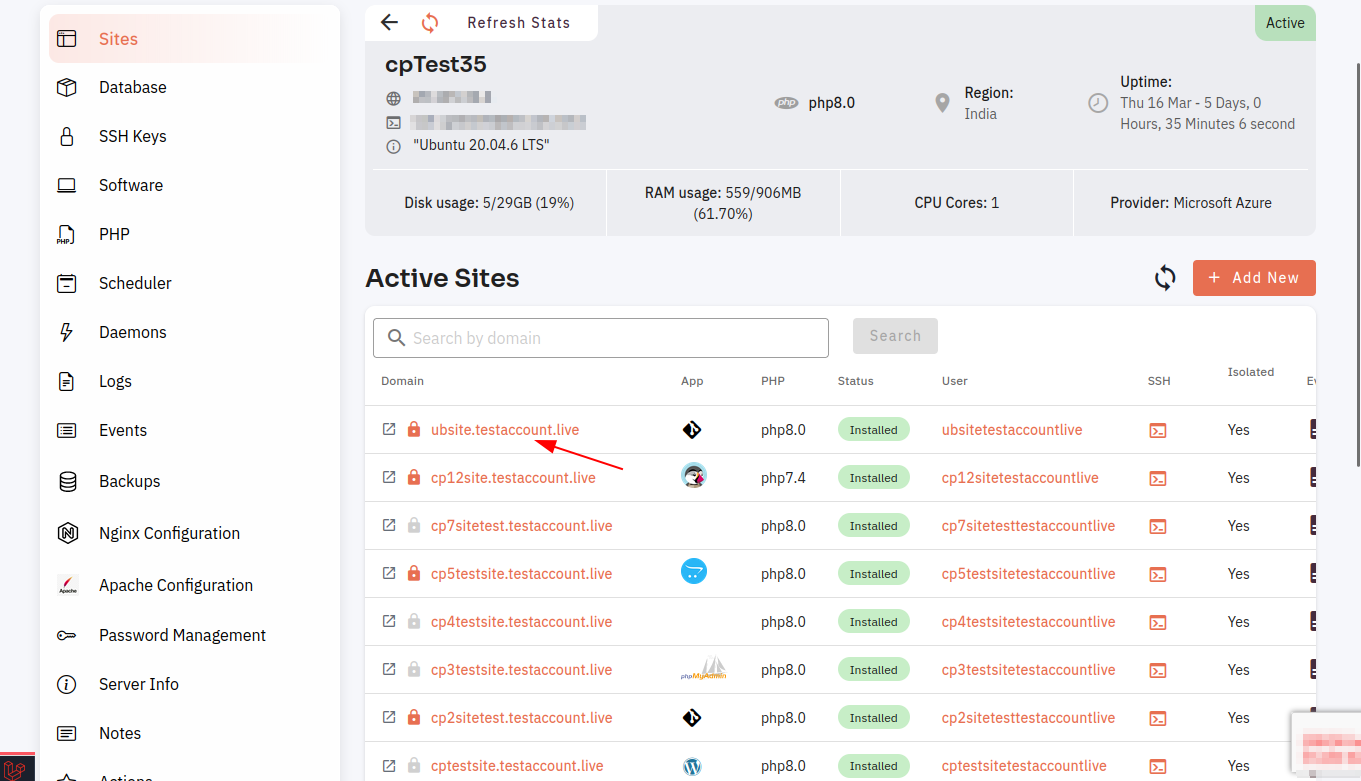Click the Disk usage 5/29GB stat
Viewport: 1361px width, 781px height.
tap(489, 203)
